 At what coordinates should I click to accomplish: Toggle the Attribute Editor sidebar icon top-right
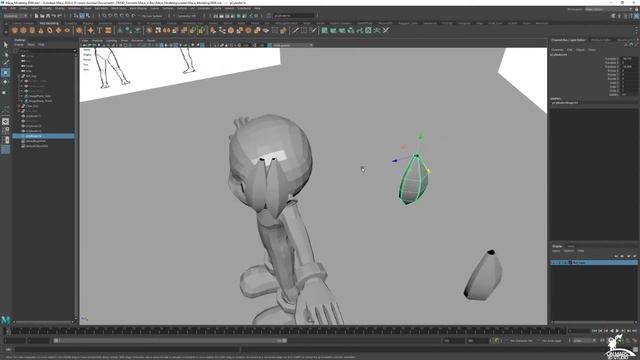[x=625, y=16]
